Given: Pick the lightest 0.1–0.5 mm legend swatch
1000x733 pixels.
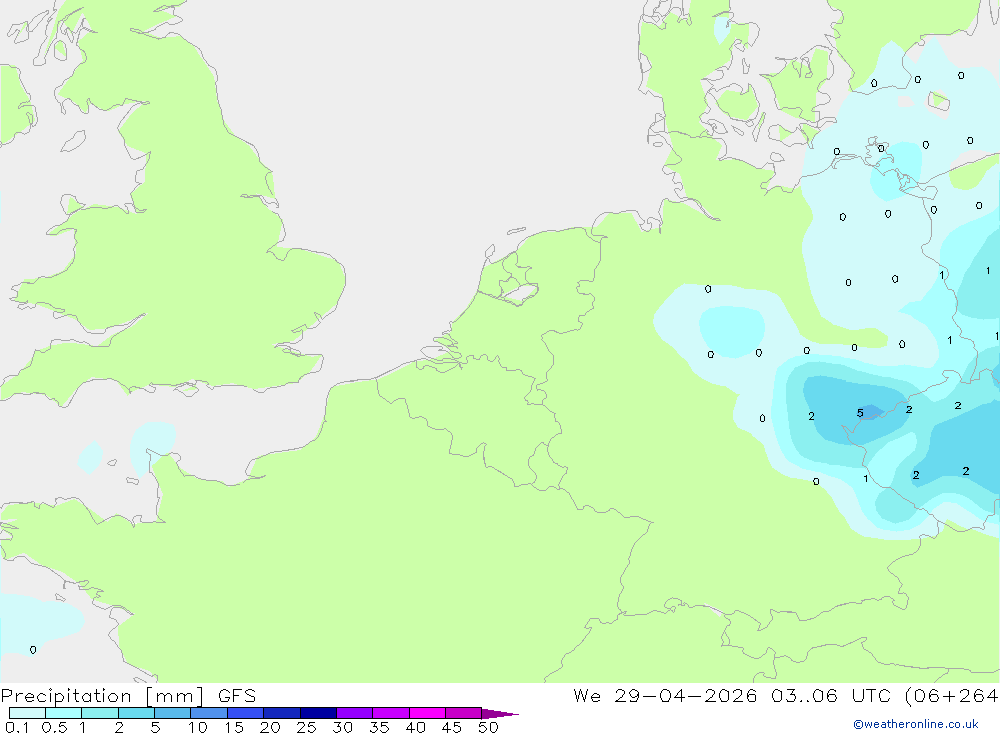Looking at the screenshot, I should tap(27, 713).
